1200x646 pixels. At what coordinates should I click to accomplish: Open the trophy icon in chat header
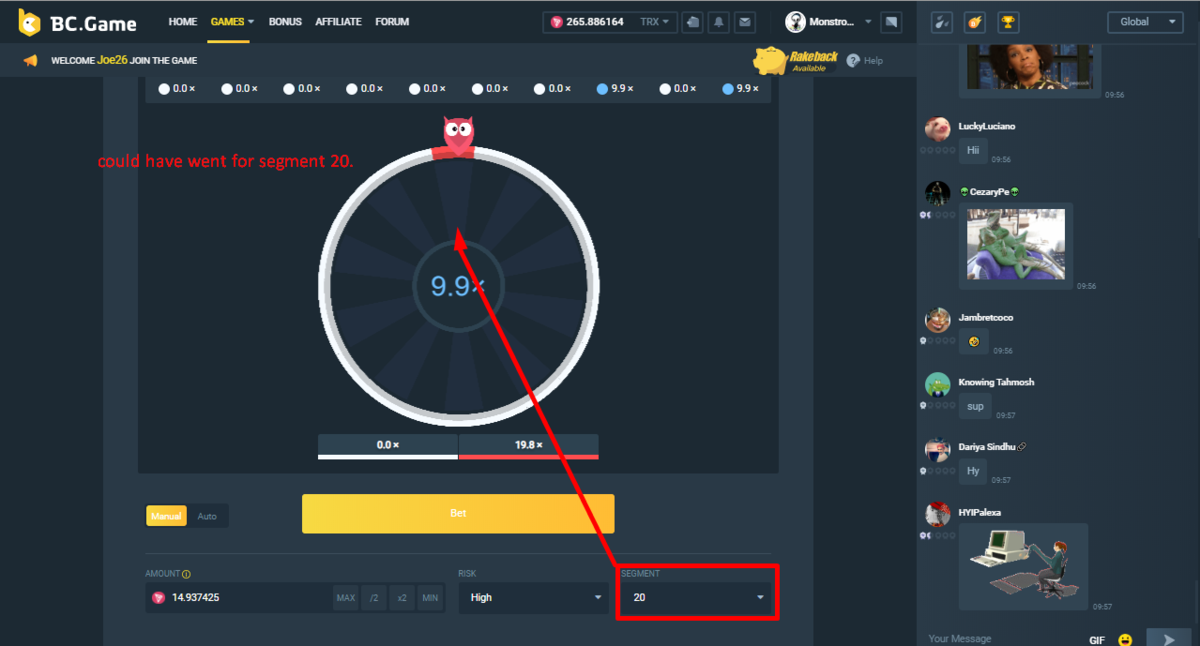tap(1008, 22)
